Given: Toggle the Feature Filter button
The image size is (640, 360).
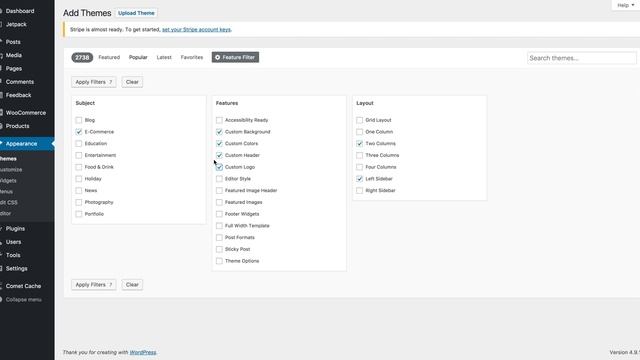Looking at the screenshot, I should [x=235, y=58].
